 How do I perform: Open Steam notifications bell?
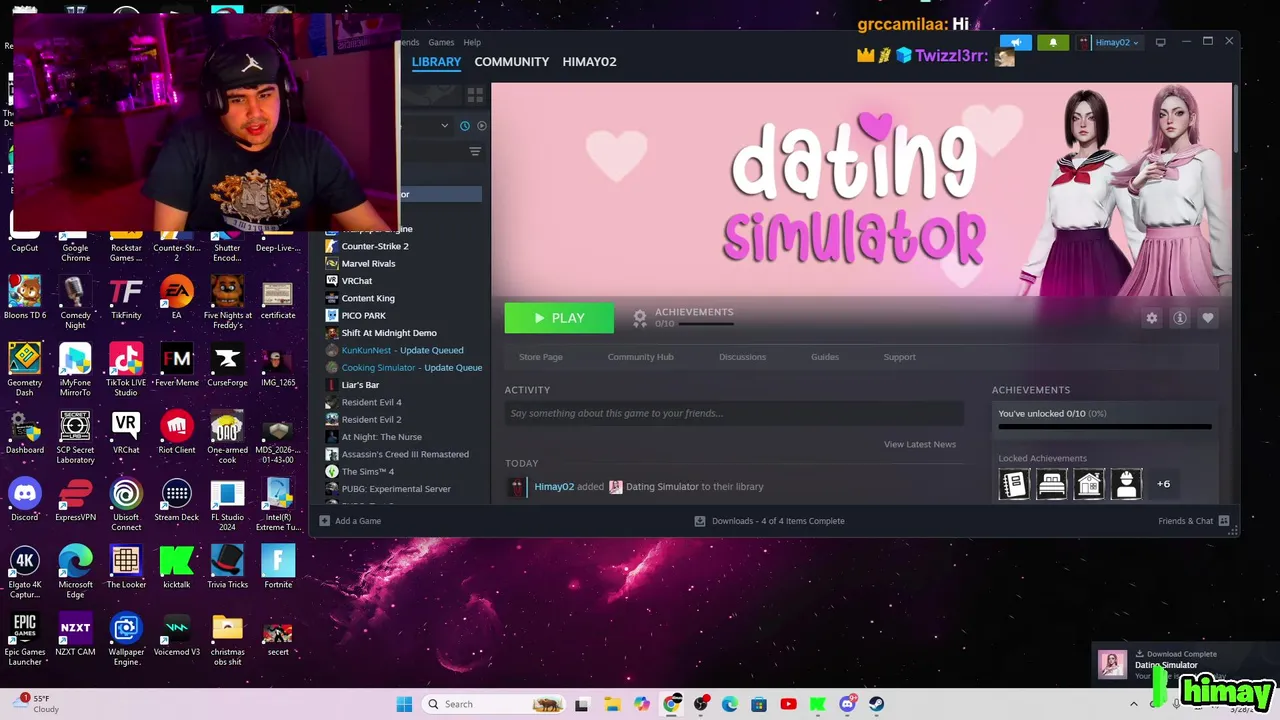pos(1052,42)
